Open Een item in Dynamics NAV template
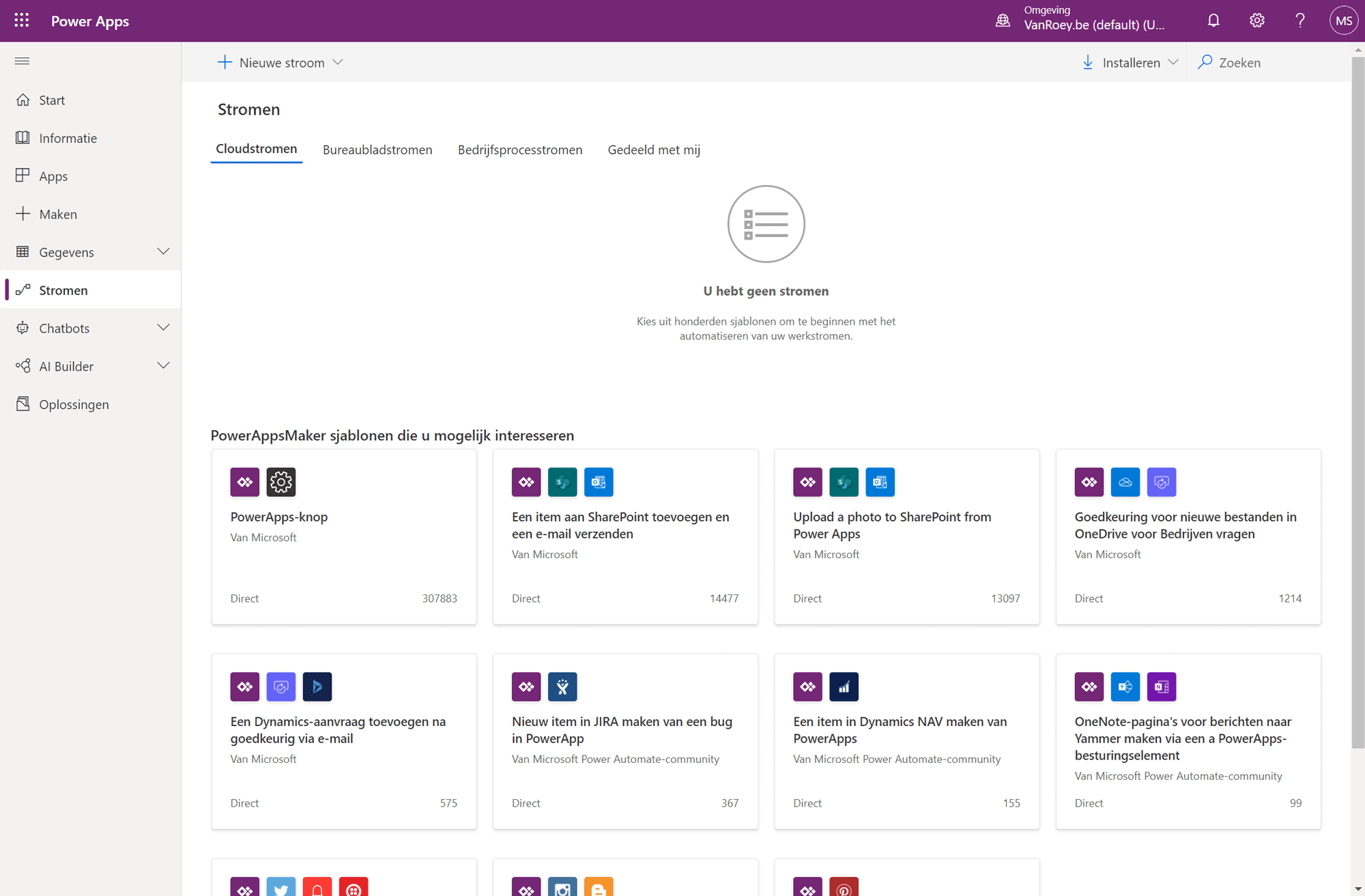This screenshot has width=1365, height=896. (x=907, y=741)
